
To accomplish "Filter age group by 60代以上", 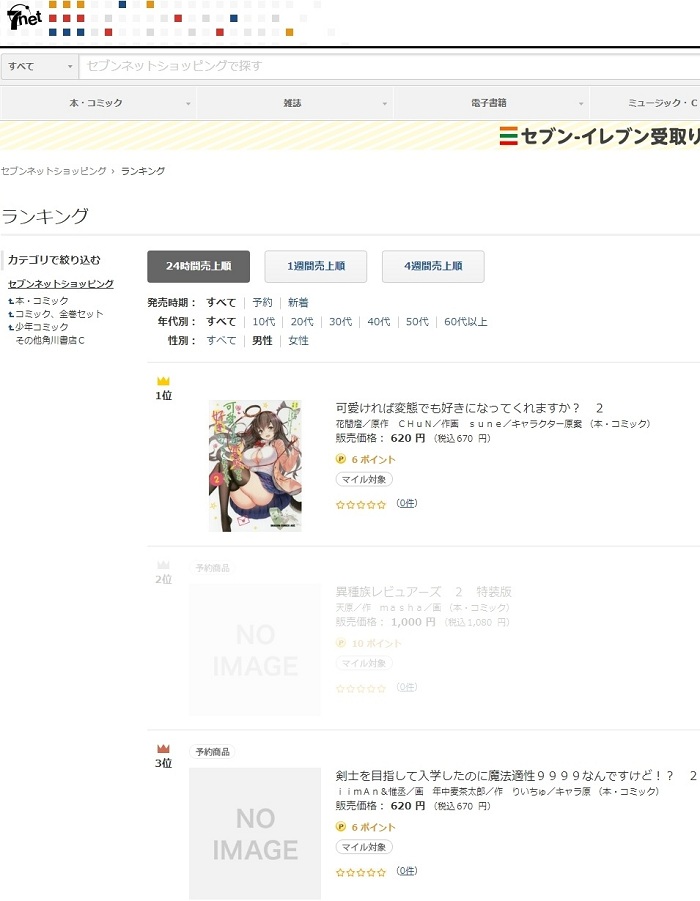I will (466, 321).
